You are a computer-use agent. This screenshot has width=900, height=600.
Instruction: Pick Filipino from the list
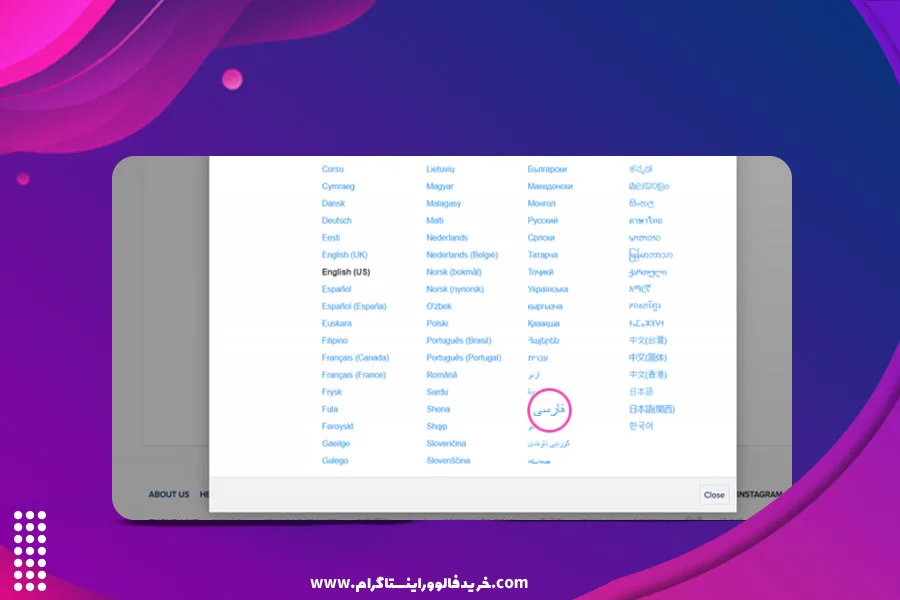335,340
